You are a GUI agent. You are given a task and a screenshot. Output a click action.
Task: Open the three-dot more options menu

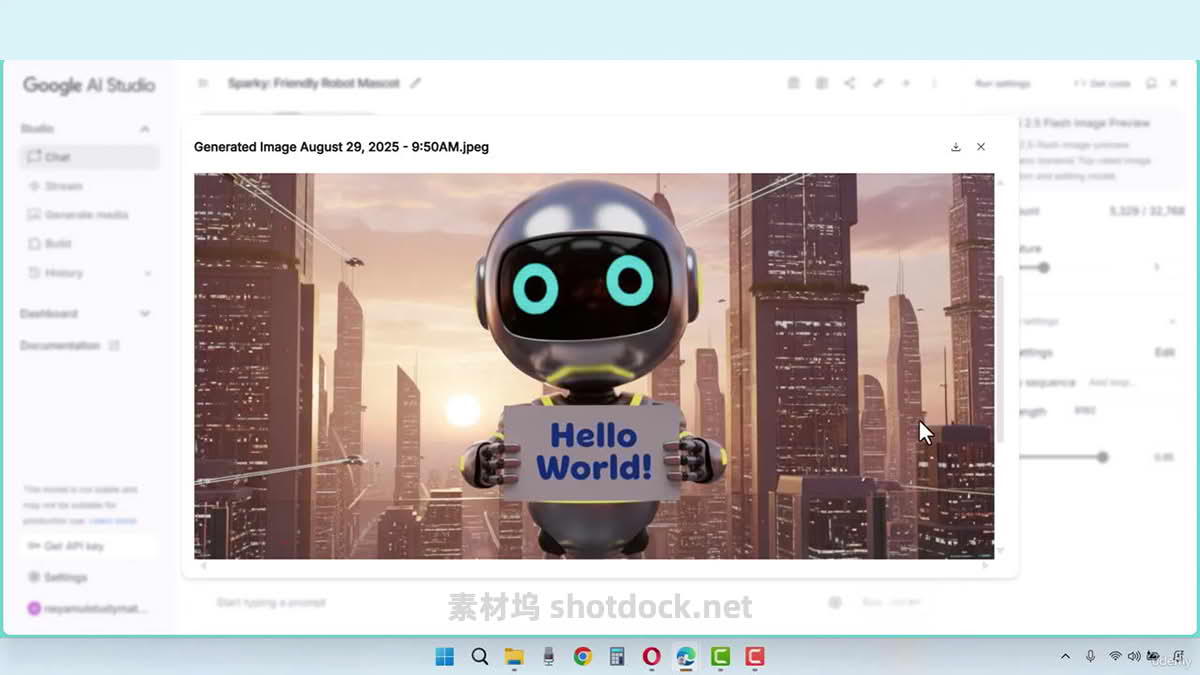pyautogui.click(x=934, y=83)
